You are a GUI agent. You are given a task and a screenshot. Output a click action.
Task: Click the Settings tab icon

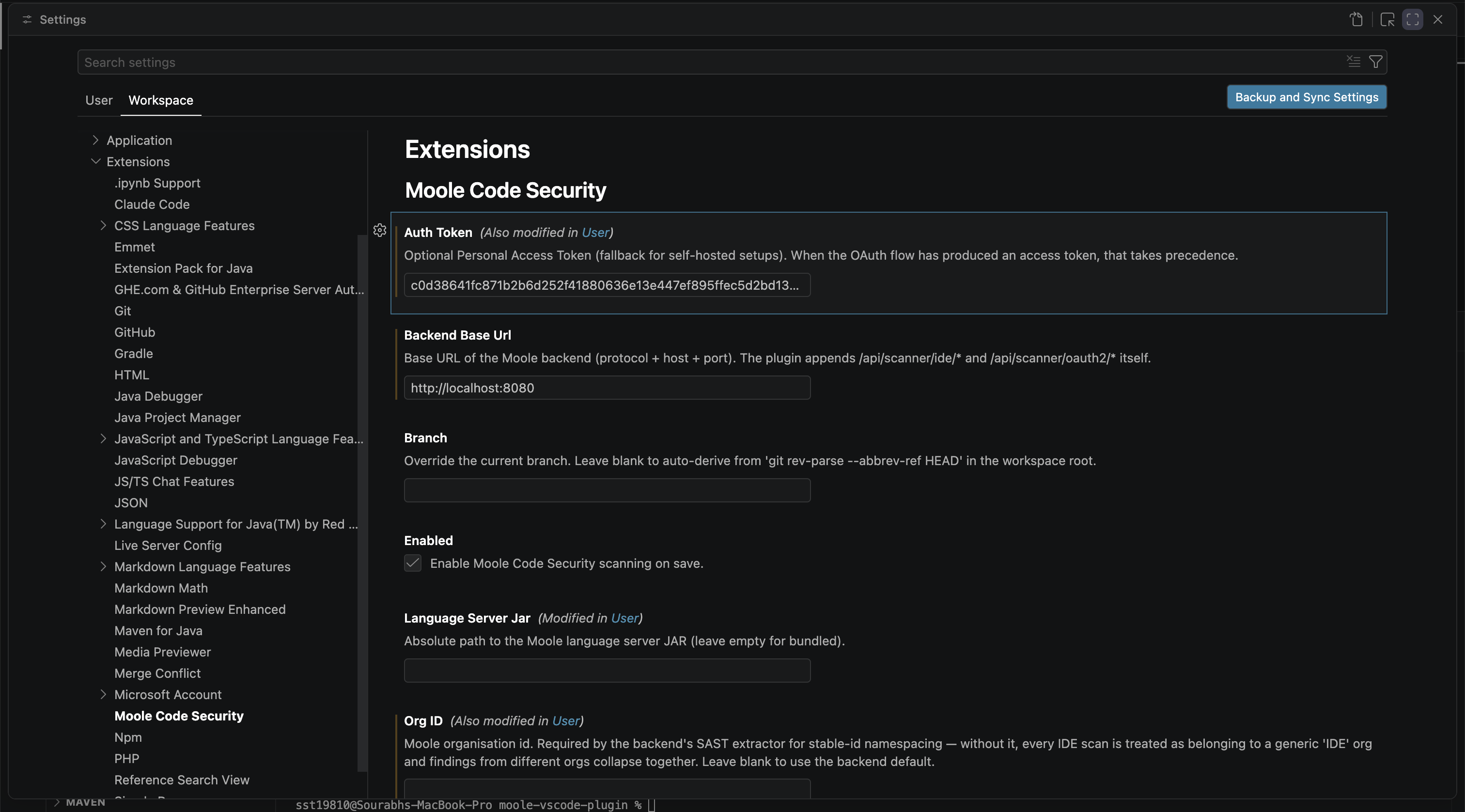click(x=27, y=19)
